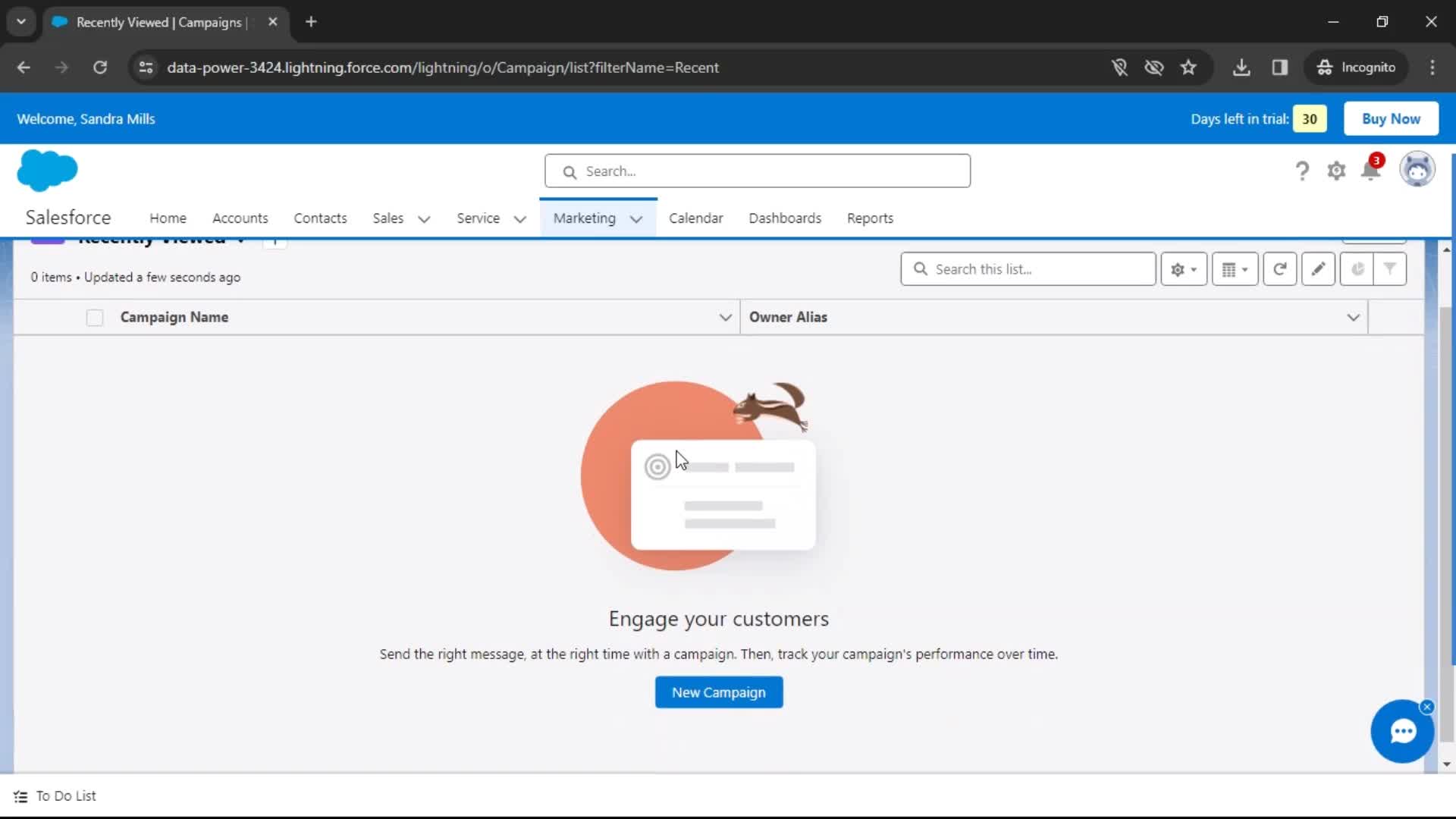Screen dimensions: 1456x819
Task: Open Campaign Name column actions chevron
Action: click(725, 318)
